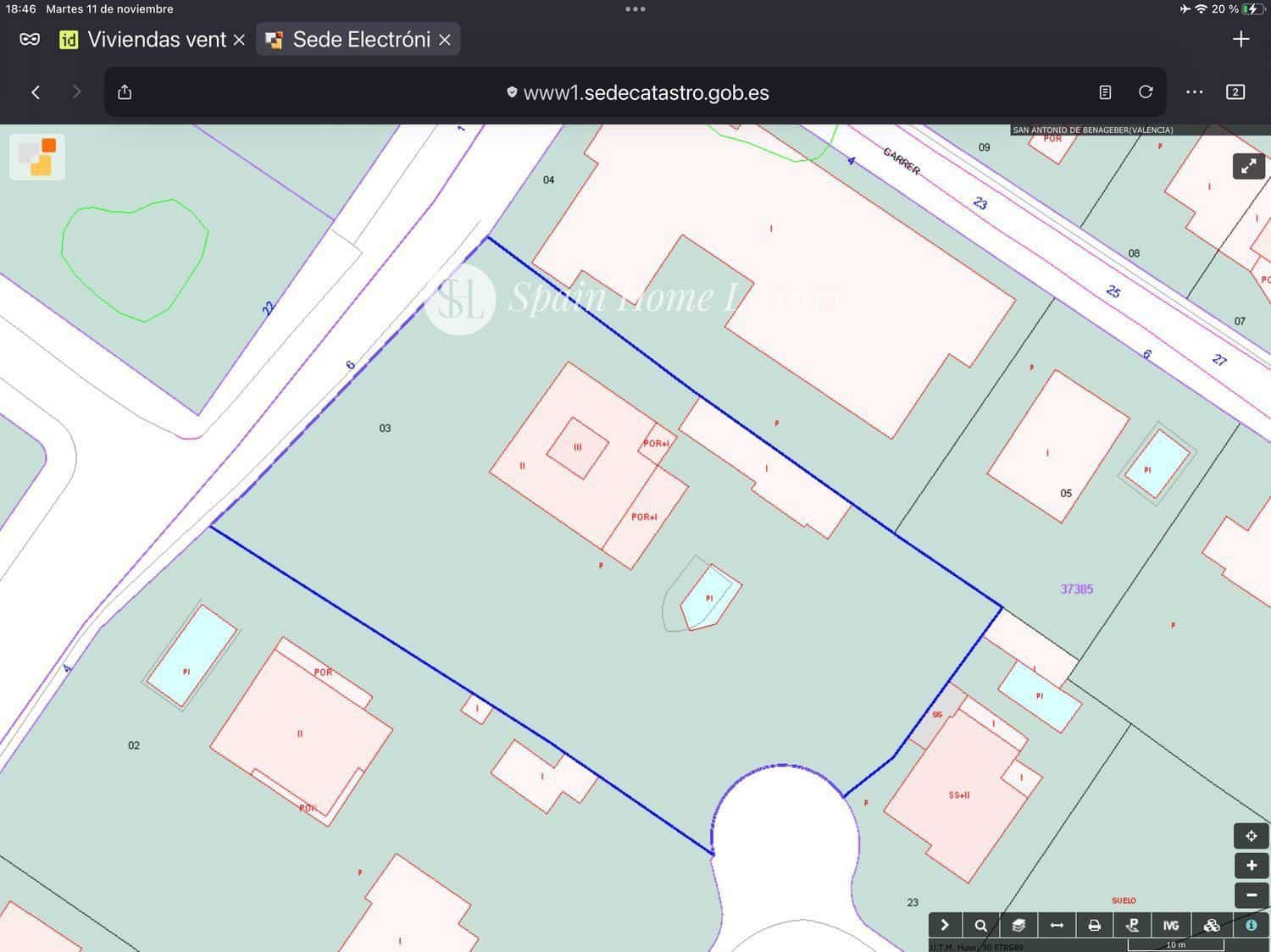Zoom out with the minus button

pyautogui.click(x=1251, y=894)
